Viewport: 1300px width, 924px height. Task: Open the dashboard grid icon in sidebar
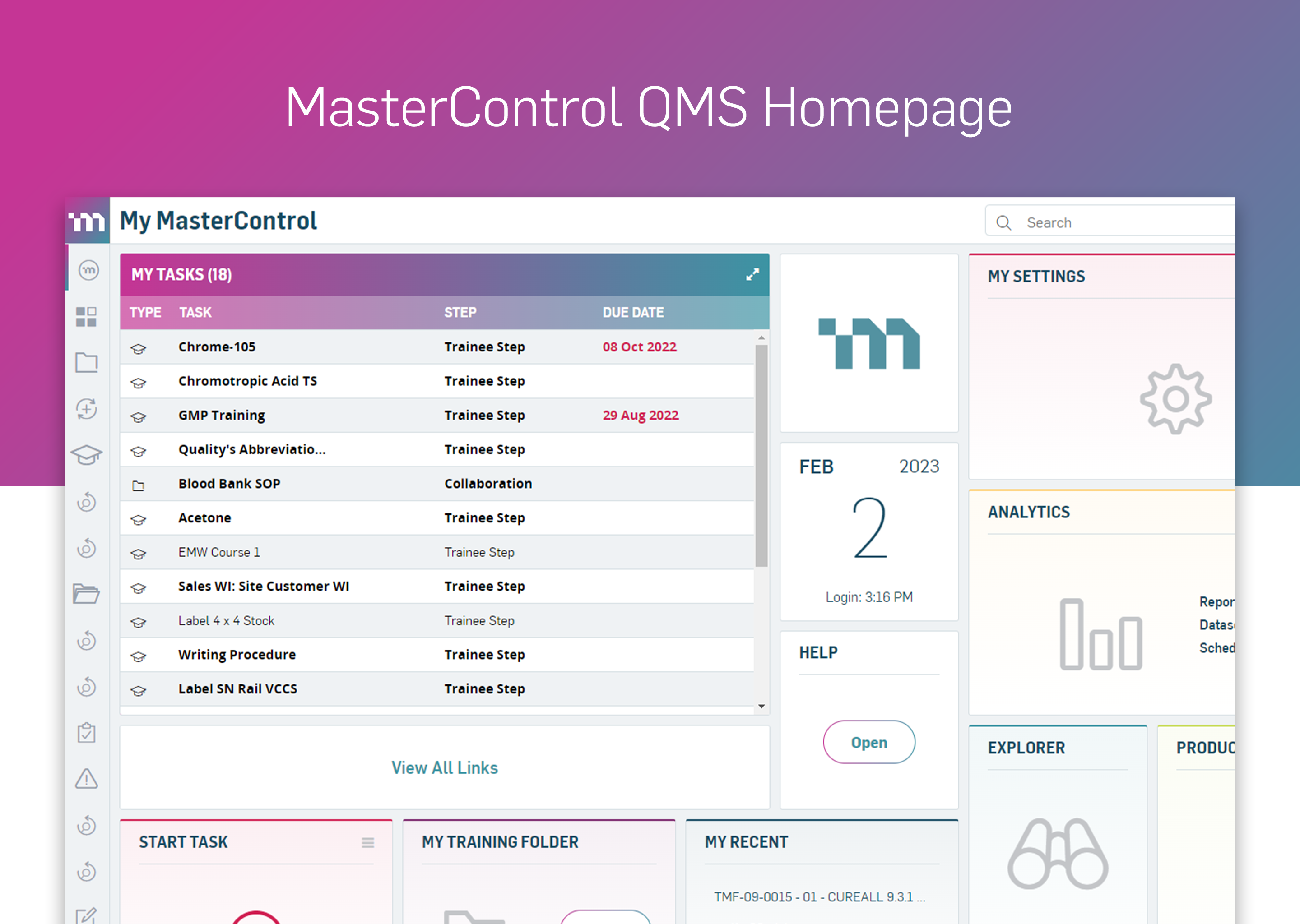[87, 317]
